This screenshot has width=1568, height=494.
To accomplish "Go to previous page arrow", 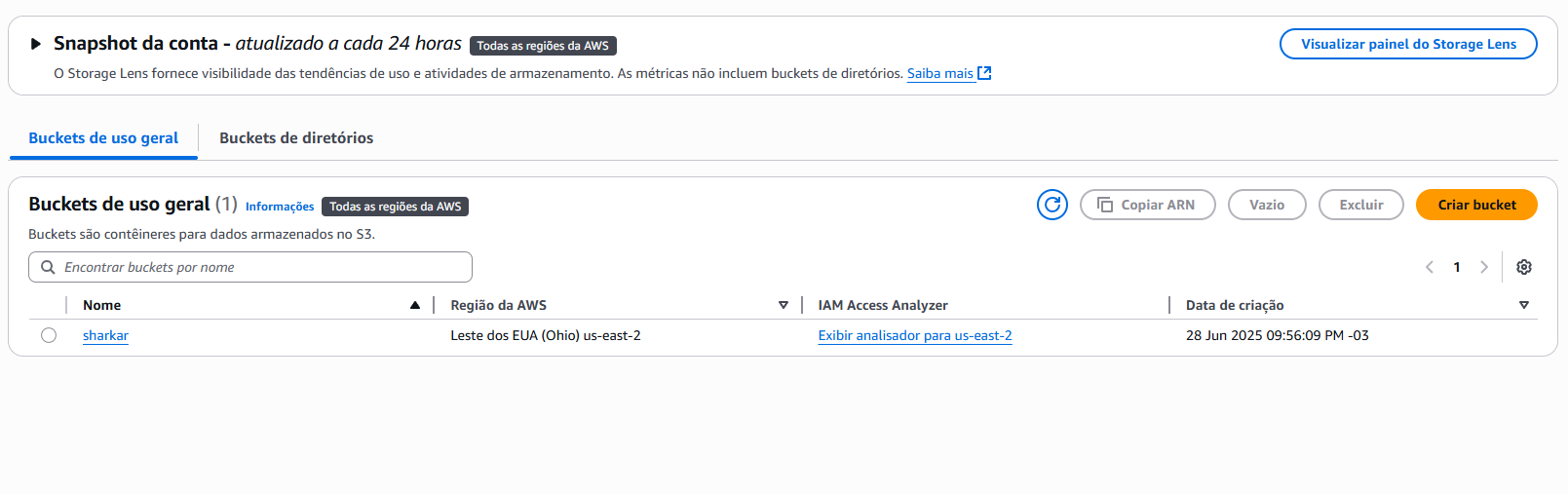I will 1430,267.
